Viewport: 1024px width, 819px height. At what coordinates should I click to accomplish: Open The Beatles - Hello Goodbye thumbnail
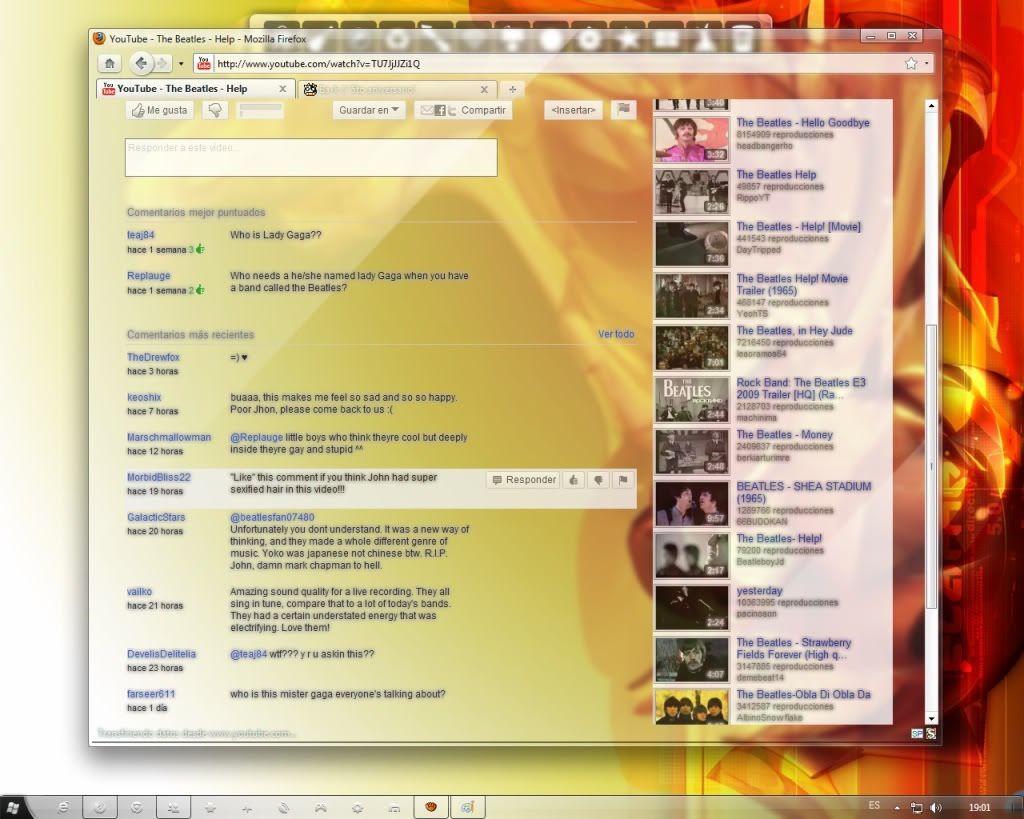coord(692,139)
